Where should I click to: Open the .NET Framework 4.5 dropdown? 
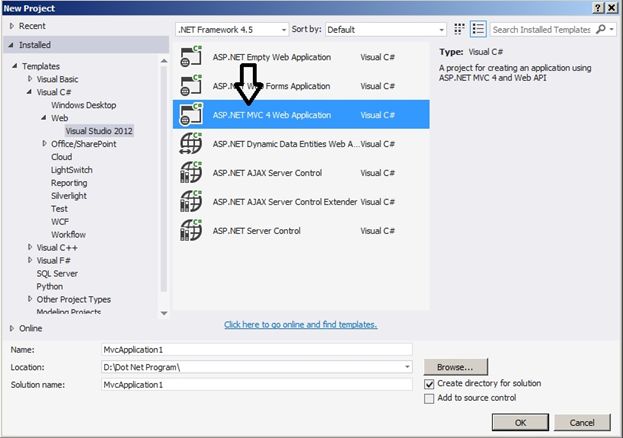pyautogui.click(x=232, y=29)
